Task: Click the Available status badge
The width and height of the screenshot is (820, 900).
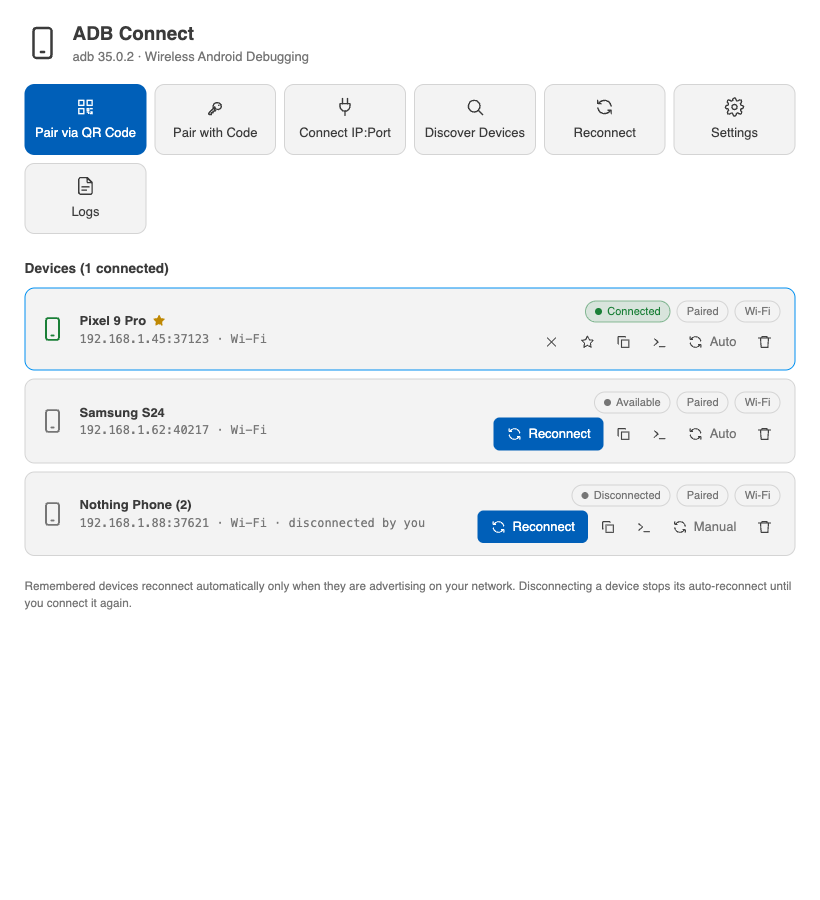Action: point(632,402)
